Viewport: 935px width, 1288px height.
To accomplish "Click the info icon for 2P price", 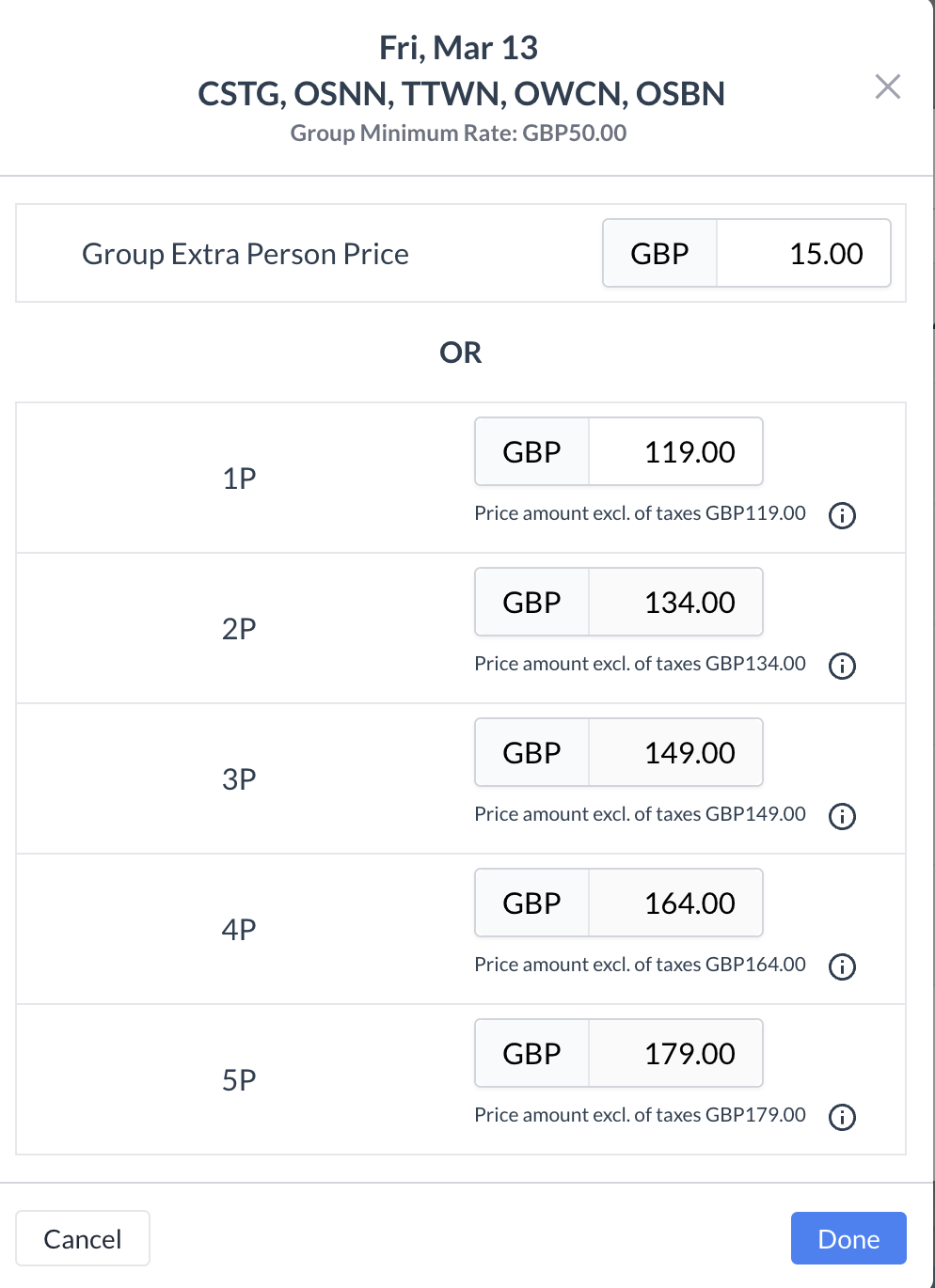I will coord(842,666).
